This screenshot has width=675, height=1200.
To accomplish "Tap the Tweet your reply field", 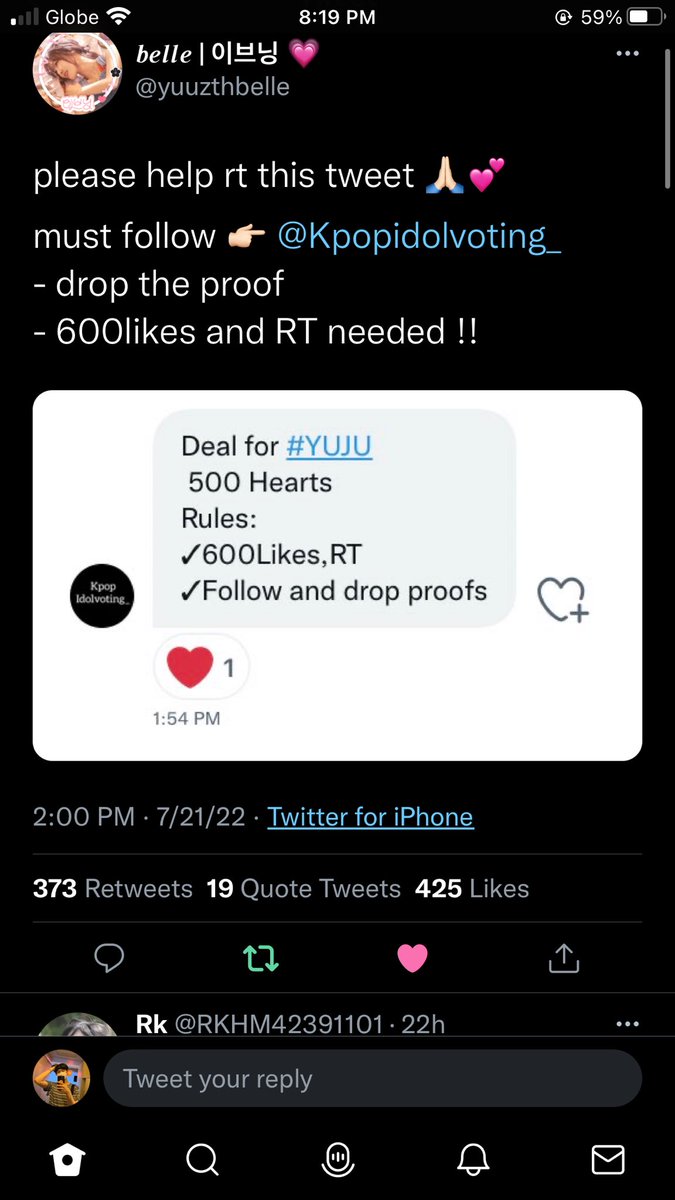I will [x=372, y=1079].
